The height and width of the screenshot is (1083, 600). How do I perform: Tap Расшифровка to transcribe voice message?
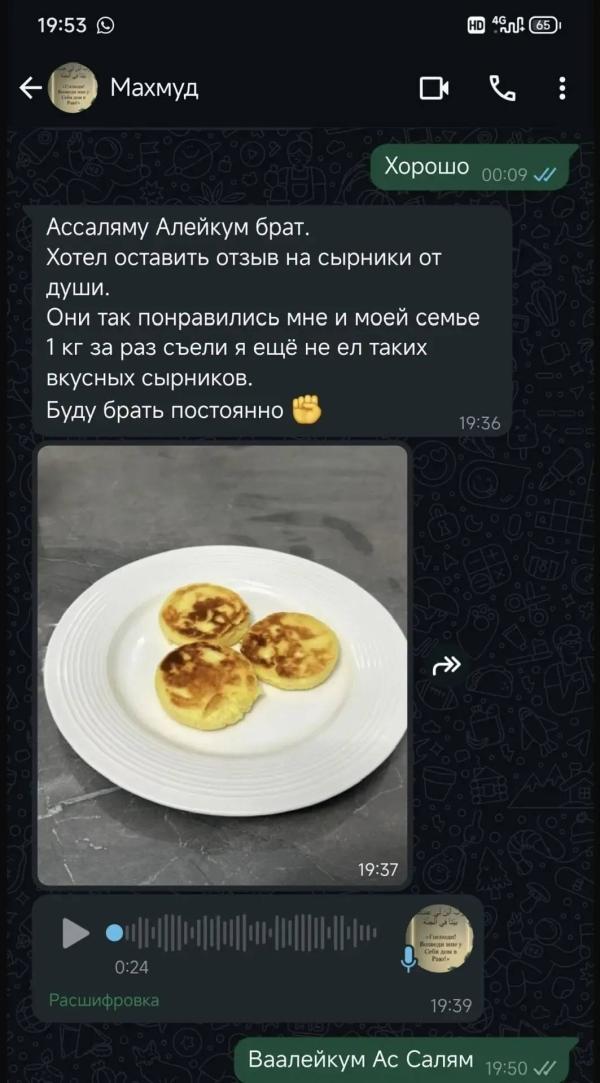[x=104, y=1000]
